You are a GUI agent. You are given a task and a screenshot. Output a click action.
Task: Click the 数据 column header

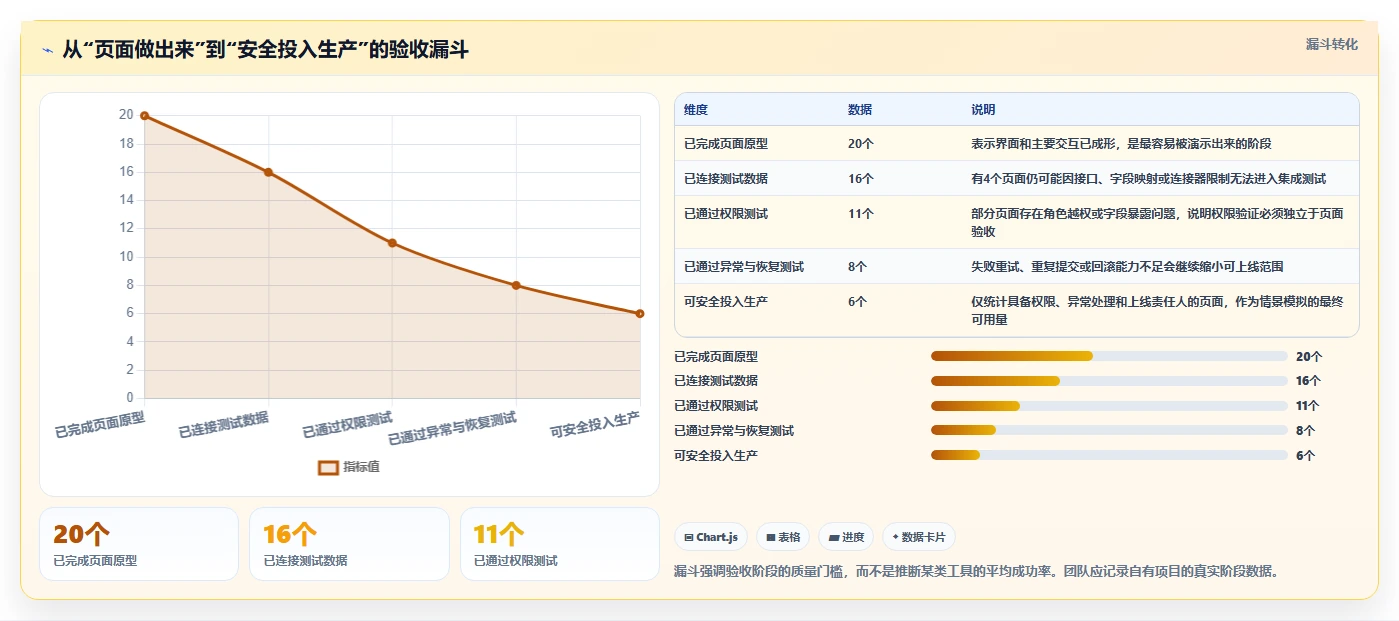pos(860,110)
